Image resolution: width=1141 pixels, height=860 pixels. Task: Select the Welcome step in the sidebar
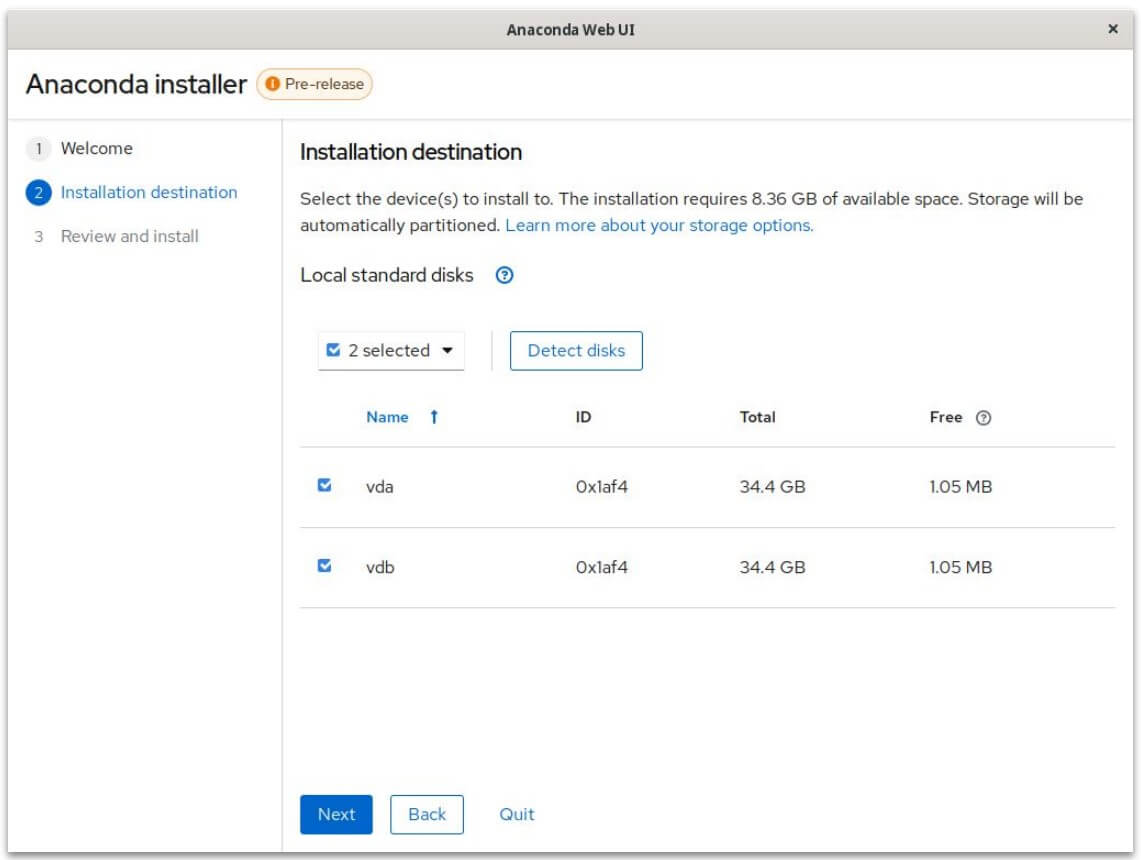click(x=97, y=148)
